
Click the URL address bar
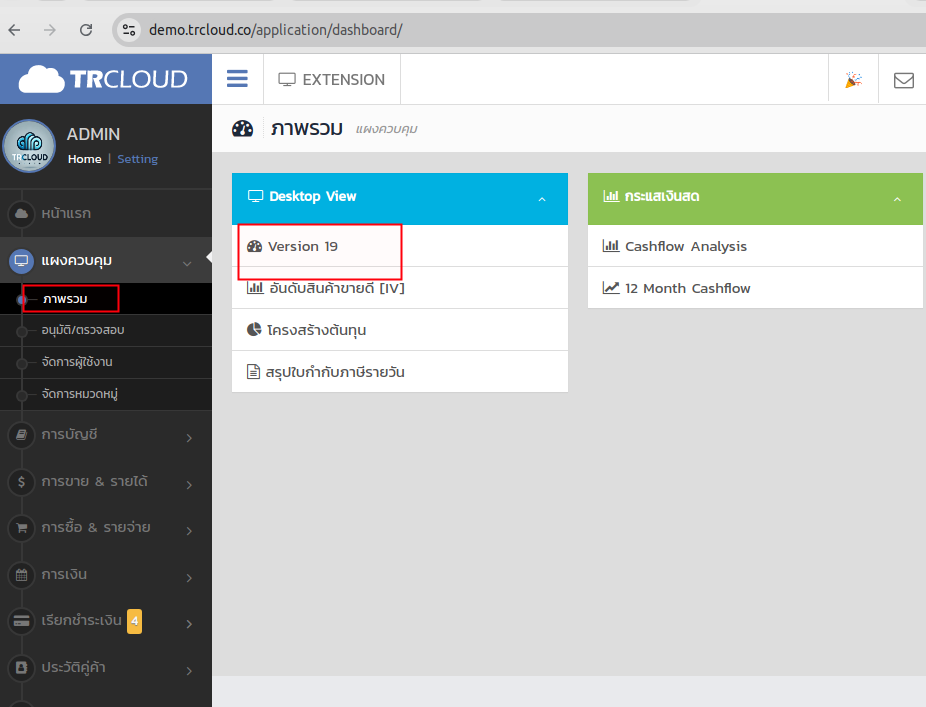click(x=520, y=30)
